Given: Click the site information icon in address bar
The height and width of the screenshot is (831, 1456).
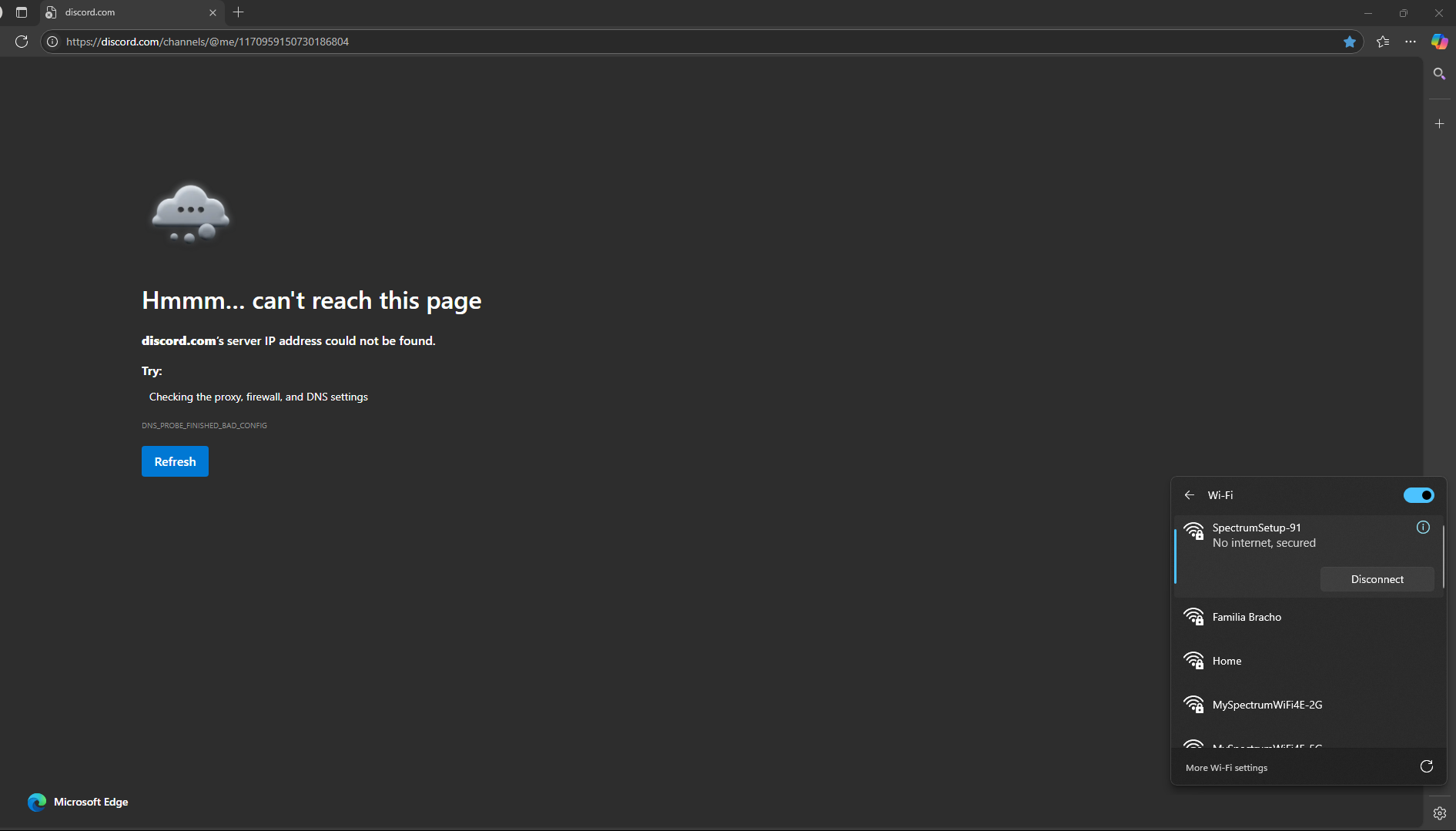Looking at the screenshot, I should 52,42.
